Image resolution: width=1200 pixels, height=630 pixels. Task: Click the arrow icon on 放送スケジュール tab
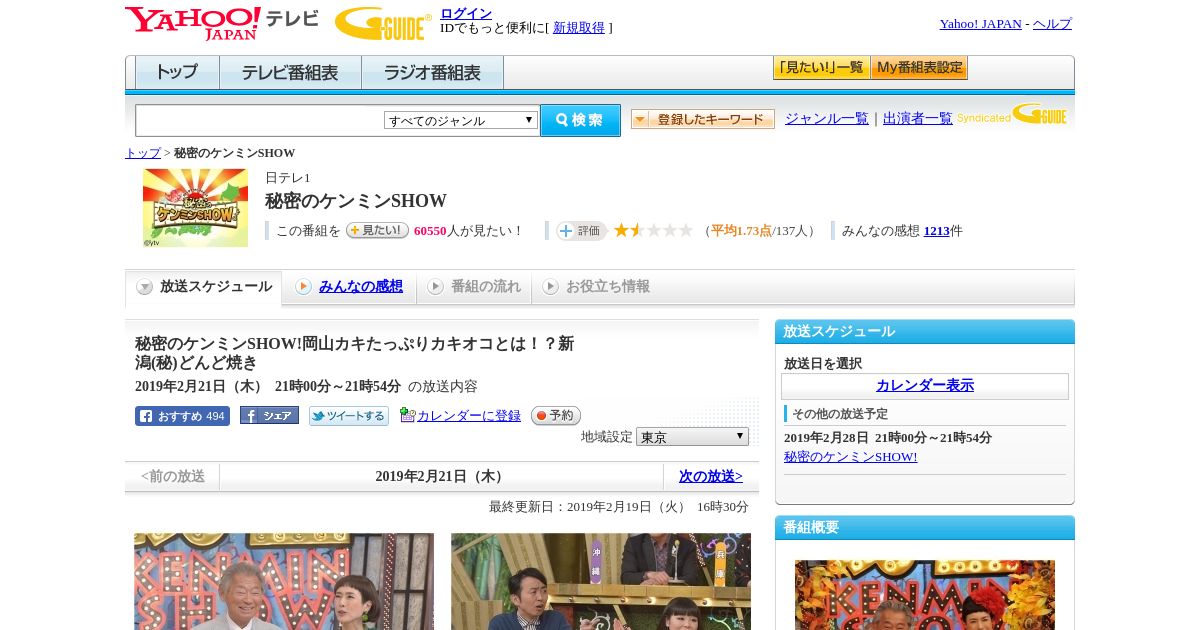tap(145, 287)
